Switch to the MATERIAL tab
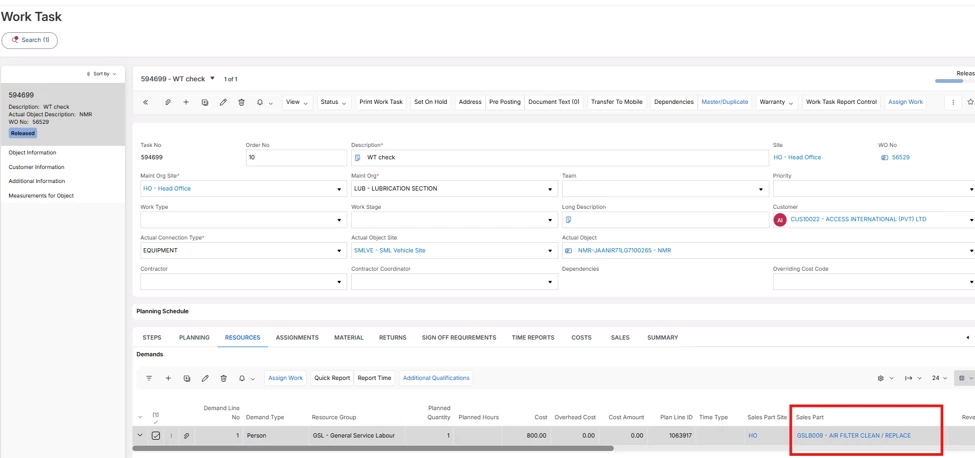Viewport: 975px width, 458px height. pyautogui.click(x=349, y=337)
